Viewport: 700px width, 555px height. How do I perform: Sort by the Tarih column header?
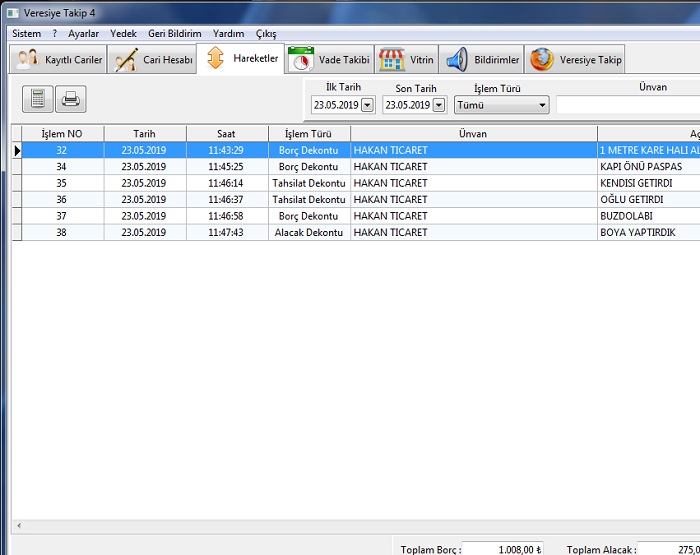[145, 134]
